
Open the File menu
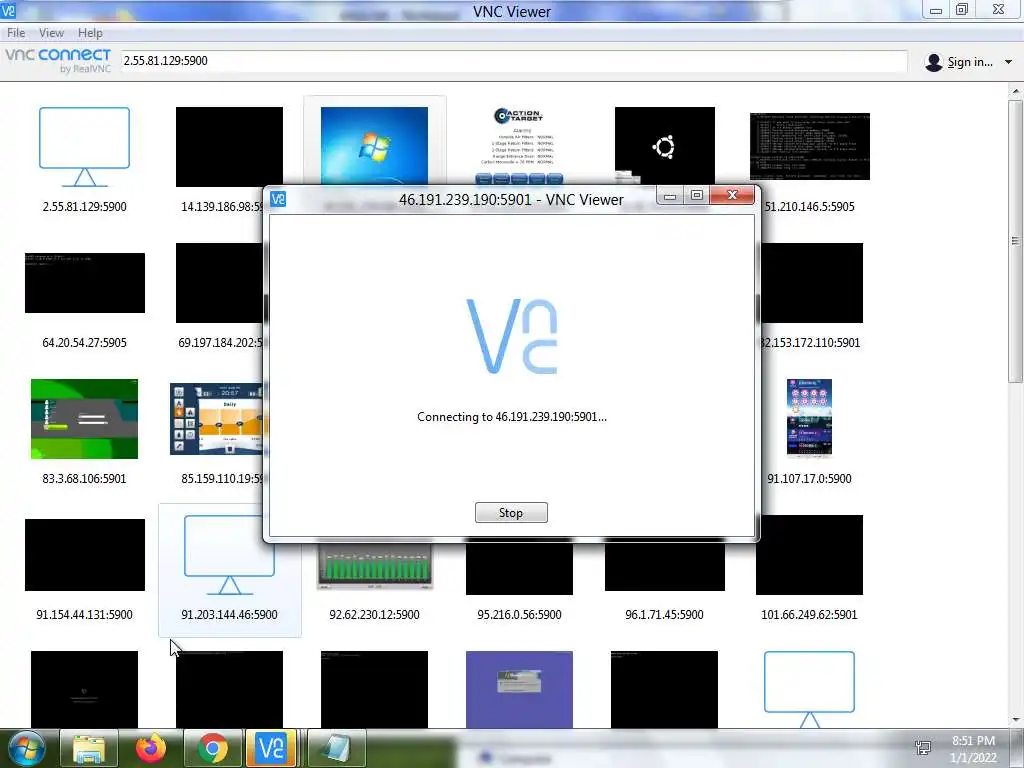pos(16,33)
